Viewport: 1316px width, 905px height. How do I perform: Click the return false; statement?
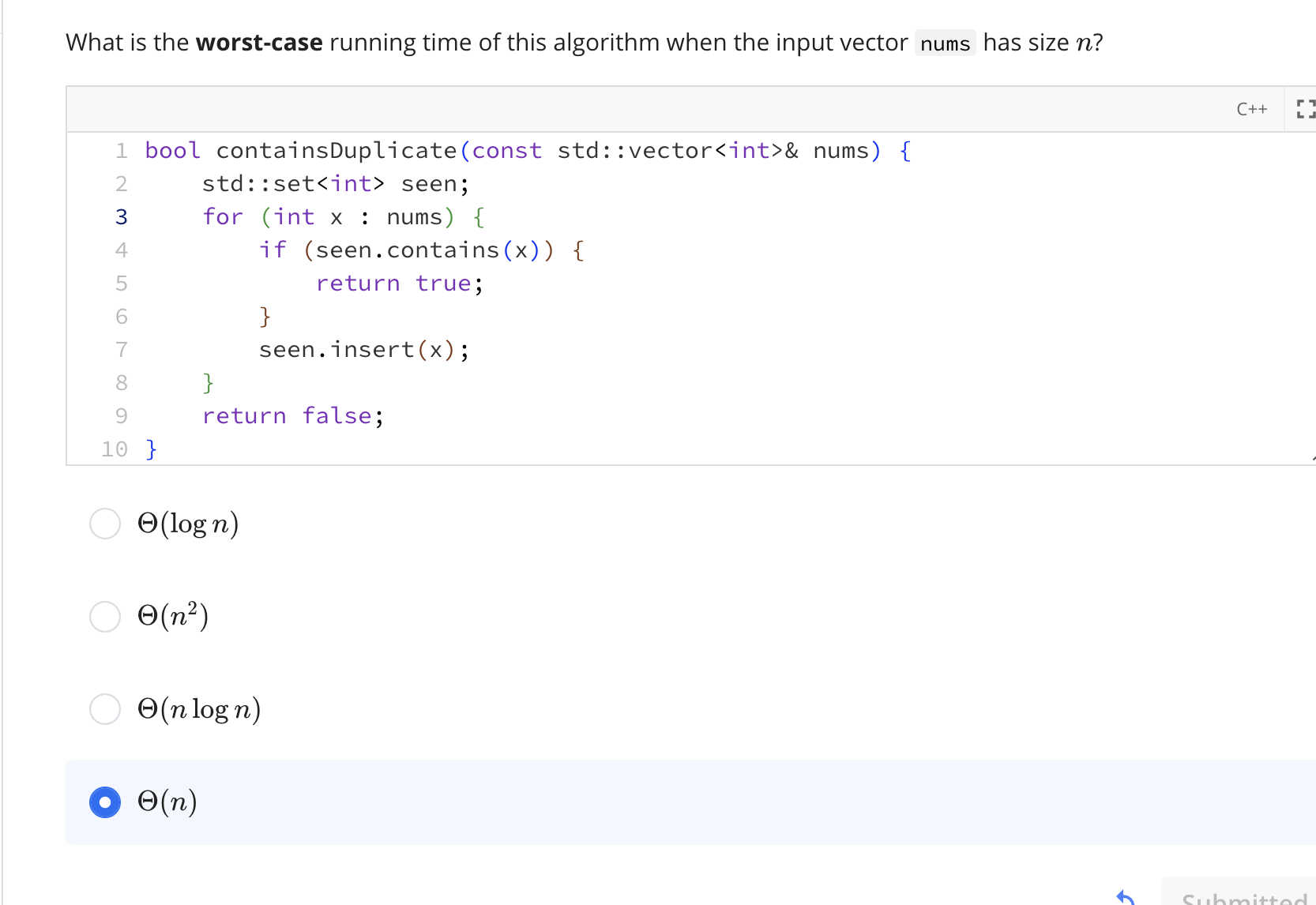click(292, 415)
